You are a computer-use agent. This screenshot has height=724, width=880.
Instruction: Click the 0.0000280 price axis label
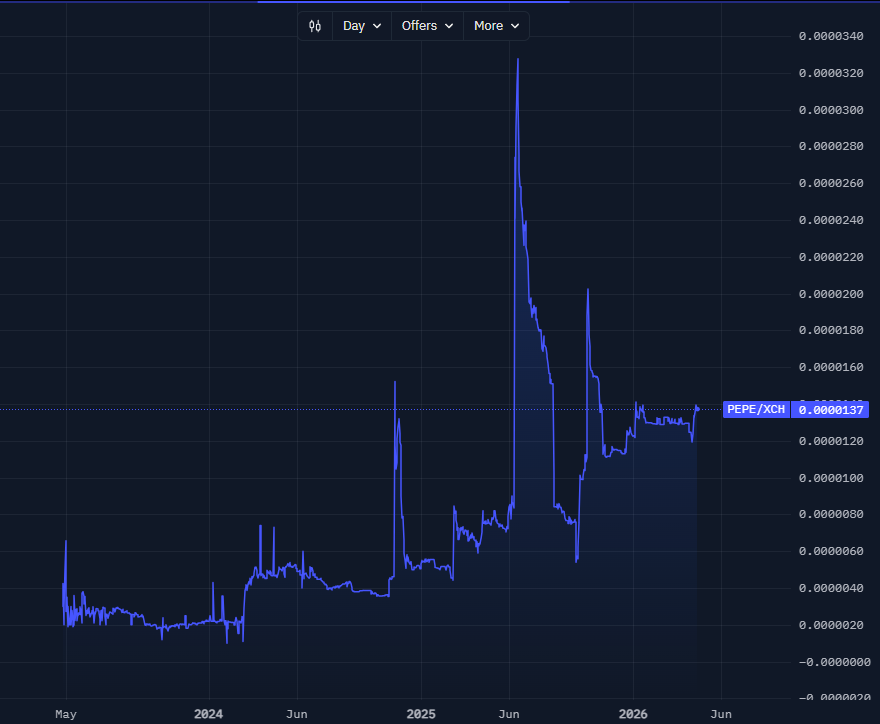(831, 146)
